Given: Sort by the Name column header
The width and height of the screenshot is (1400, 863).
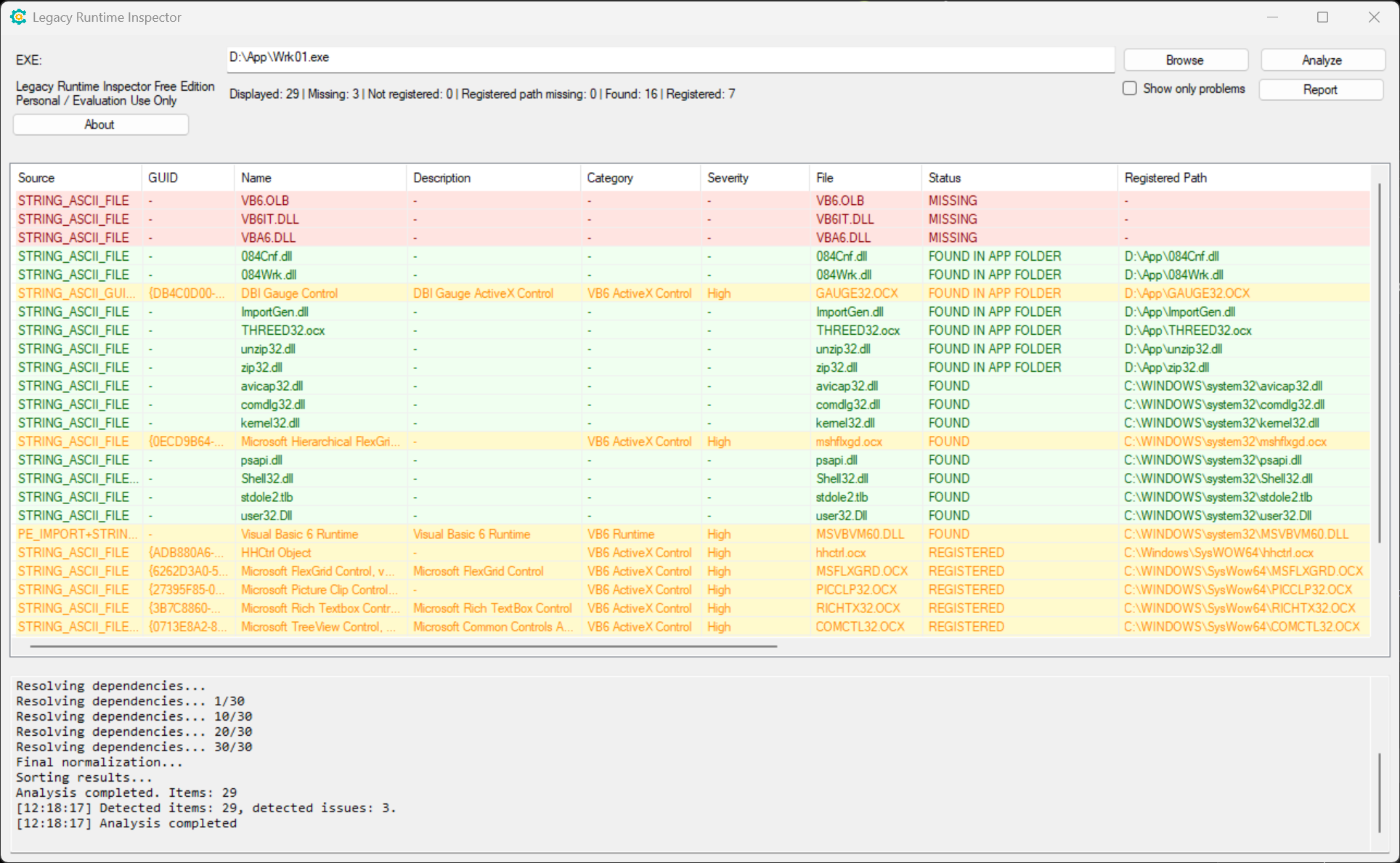Looking at the screenshot, I should 320,178.
